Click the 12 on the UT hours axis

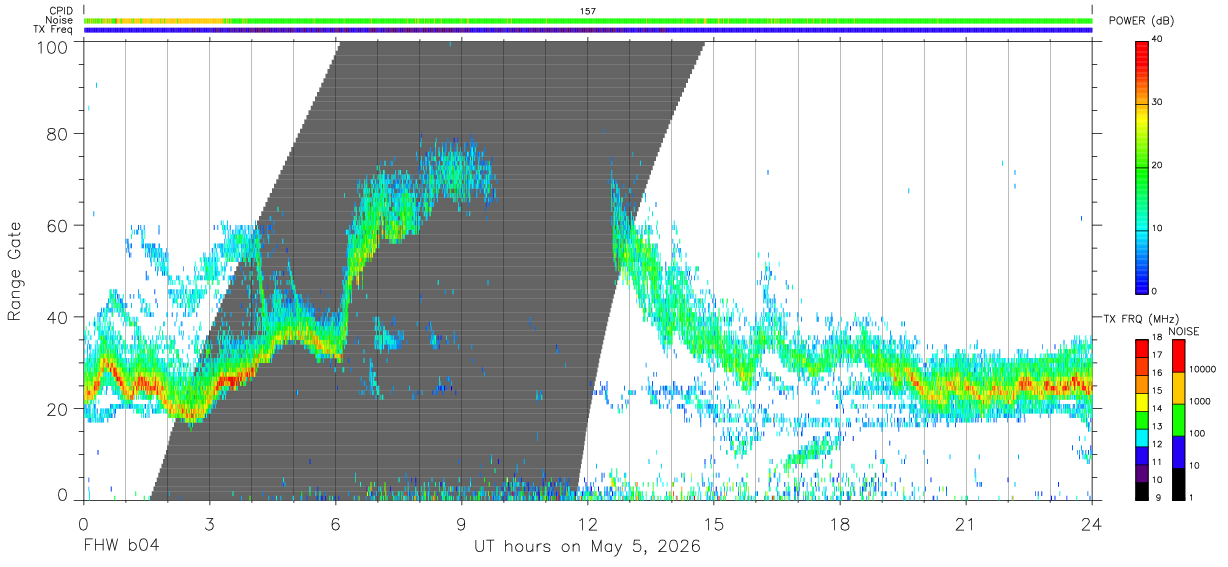588,523
